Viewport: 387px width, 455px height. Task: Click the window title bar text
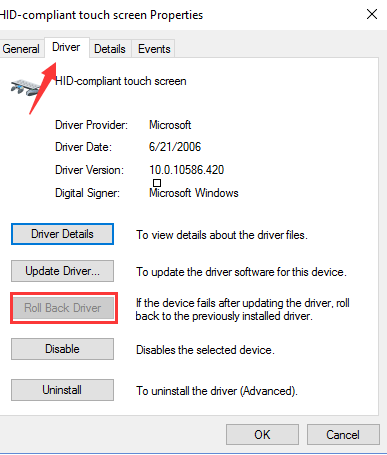click(101, 15)
